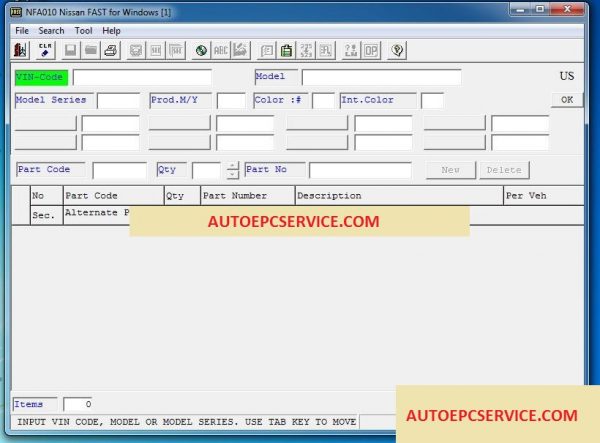Click the illustration icon right of ABC
The image size is (600, 443).
coord(240,50)
